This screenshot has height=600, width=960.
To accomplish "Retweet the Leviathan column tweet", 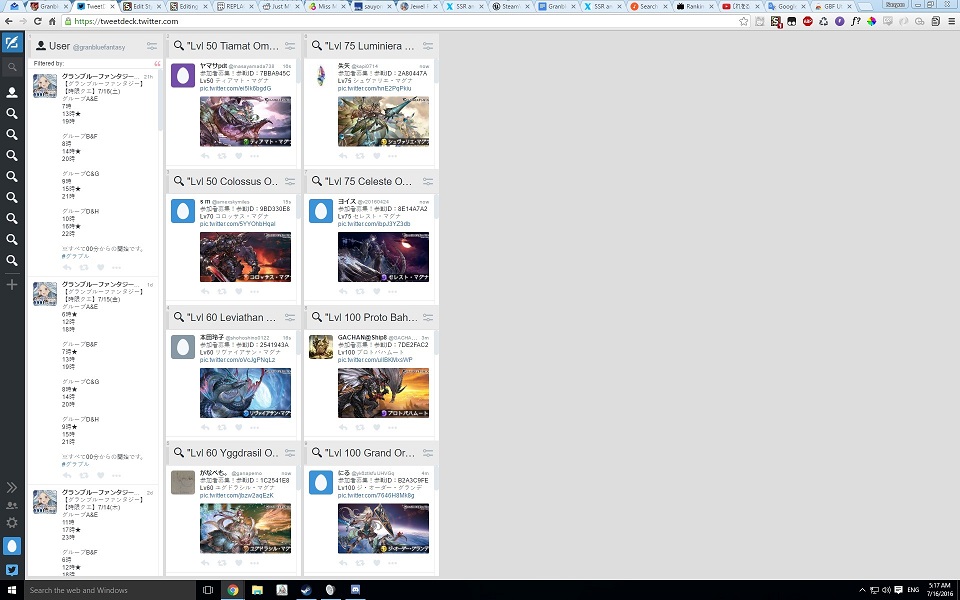I will point(222,427).
